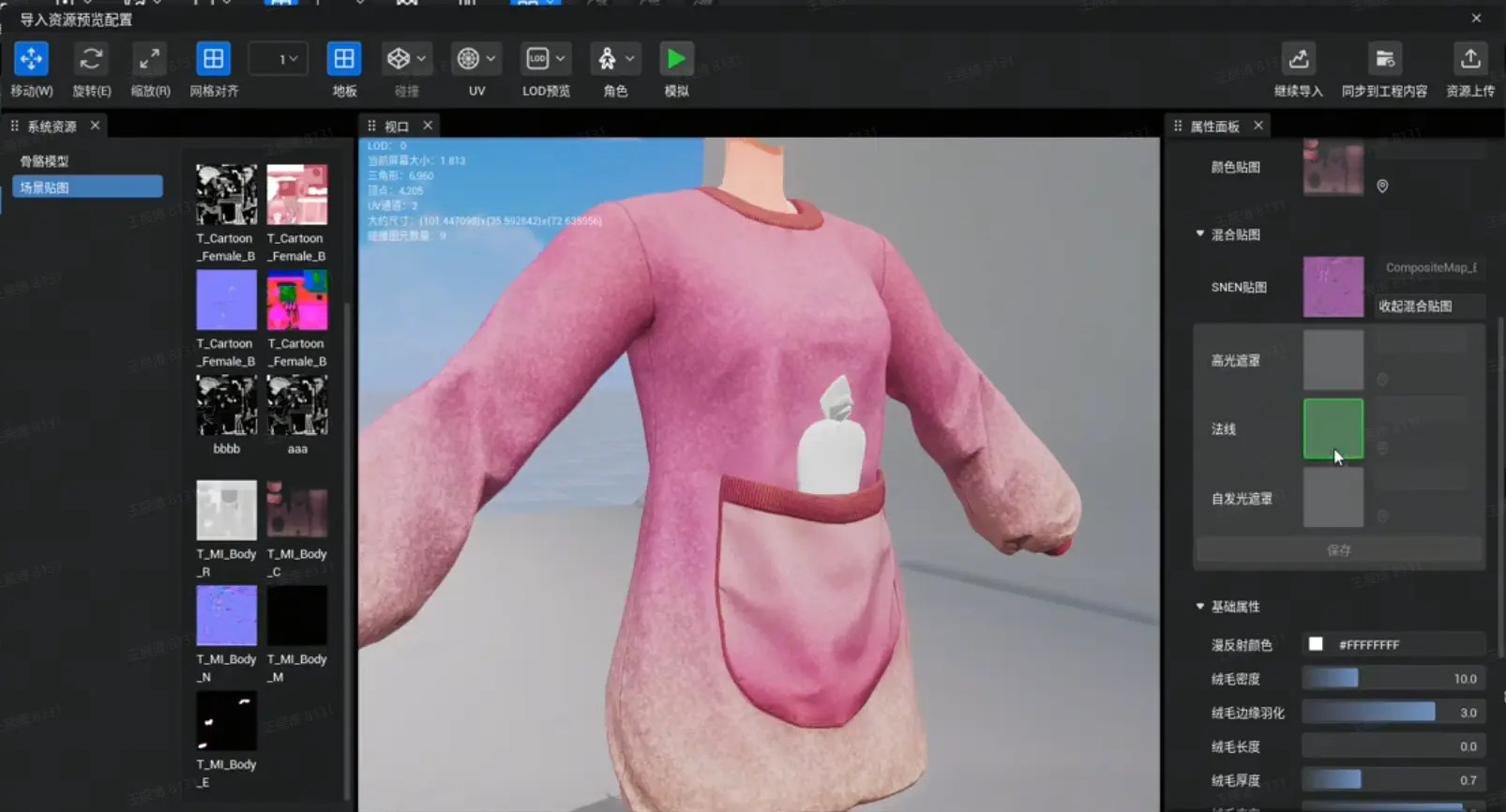Viewport: 1506px width, 812px height.
Task: Close the import resource preview window
Action: coord(1476,18)
